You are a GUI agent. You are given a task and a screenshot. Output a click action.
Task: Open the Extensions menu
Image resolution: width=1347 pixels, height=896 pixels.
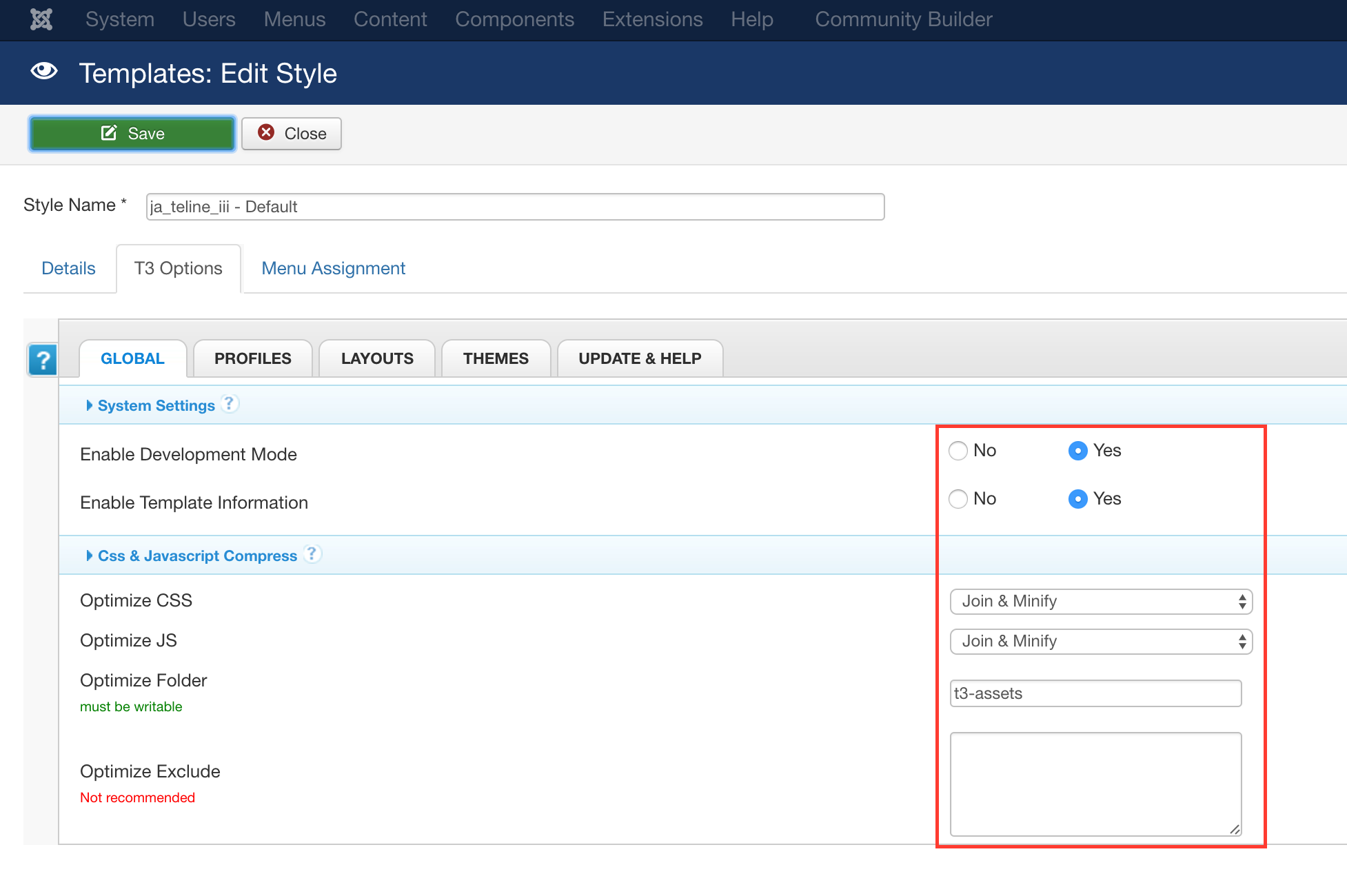tap(652, 19)
